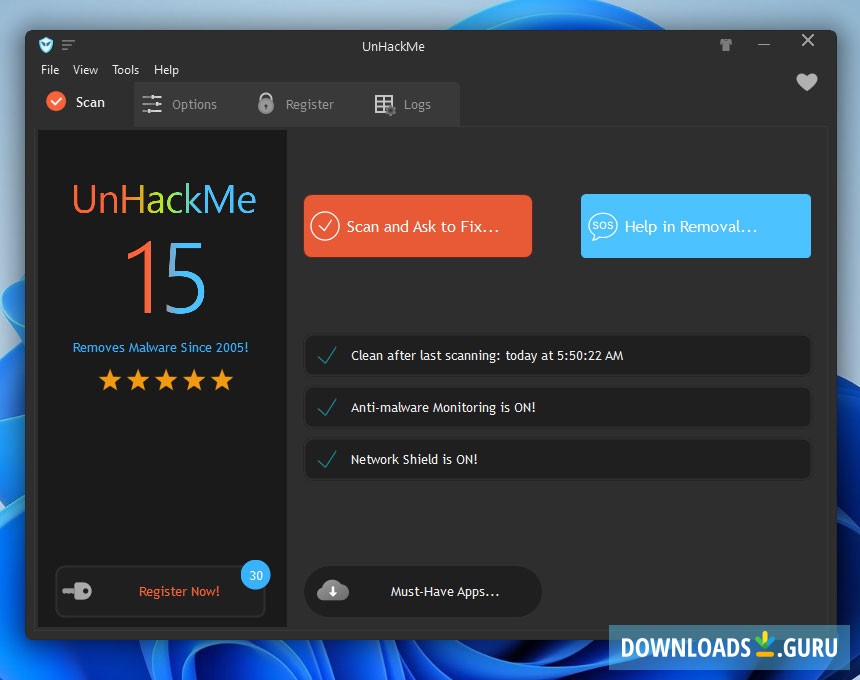This screenshot has height=680, width=860.
Task: Click the Clean after last scanning status row
Action: pos(557,355)
